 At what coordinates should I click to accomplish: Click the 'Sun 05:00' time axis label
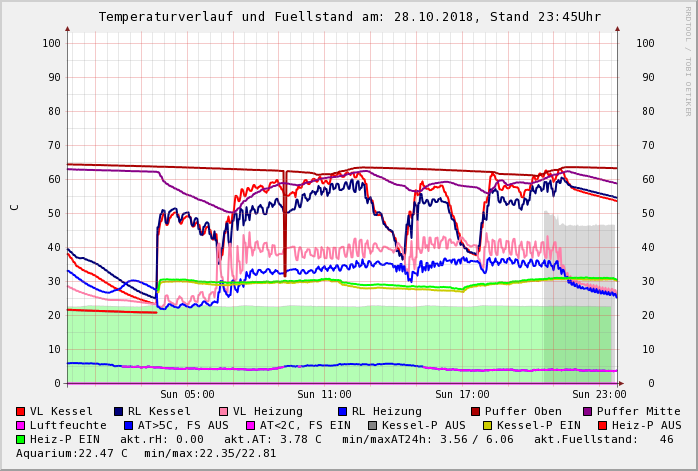tap(187, 395)
